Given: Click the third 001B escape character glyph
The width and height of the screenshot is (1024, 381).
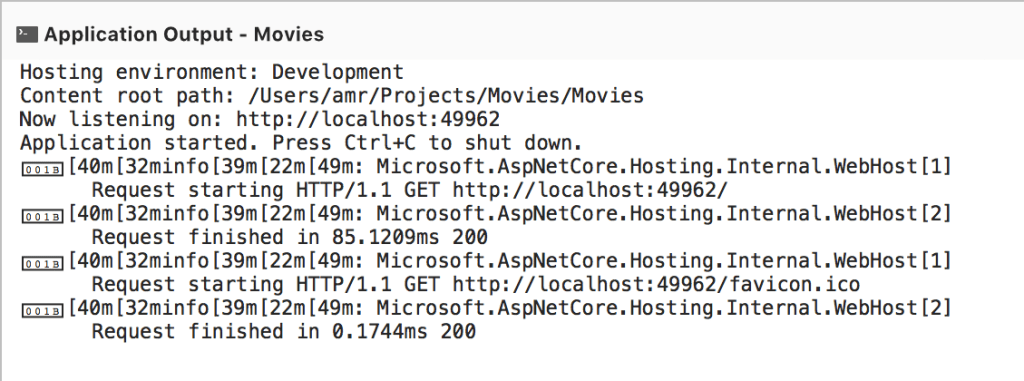Looking at the screenshot, I should [43, 263].
